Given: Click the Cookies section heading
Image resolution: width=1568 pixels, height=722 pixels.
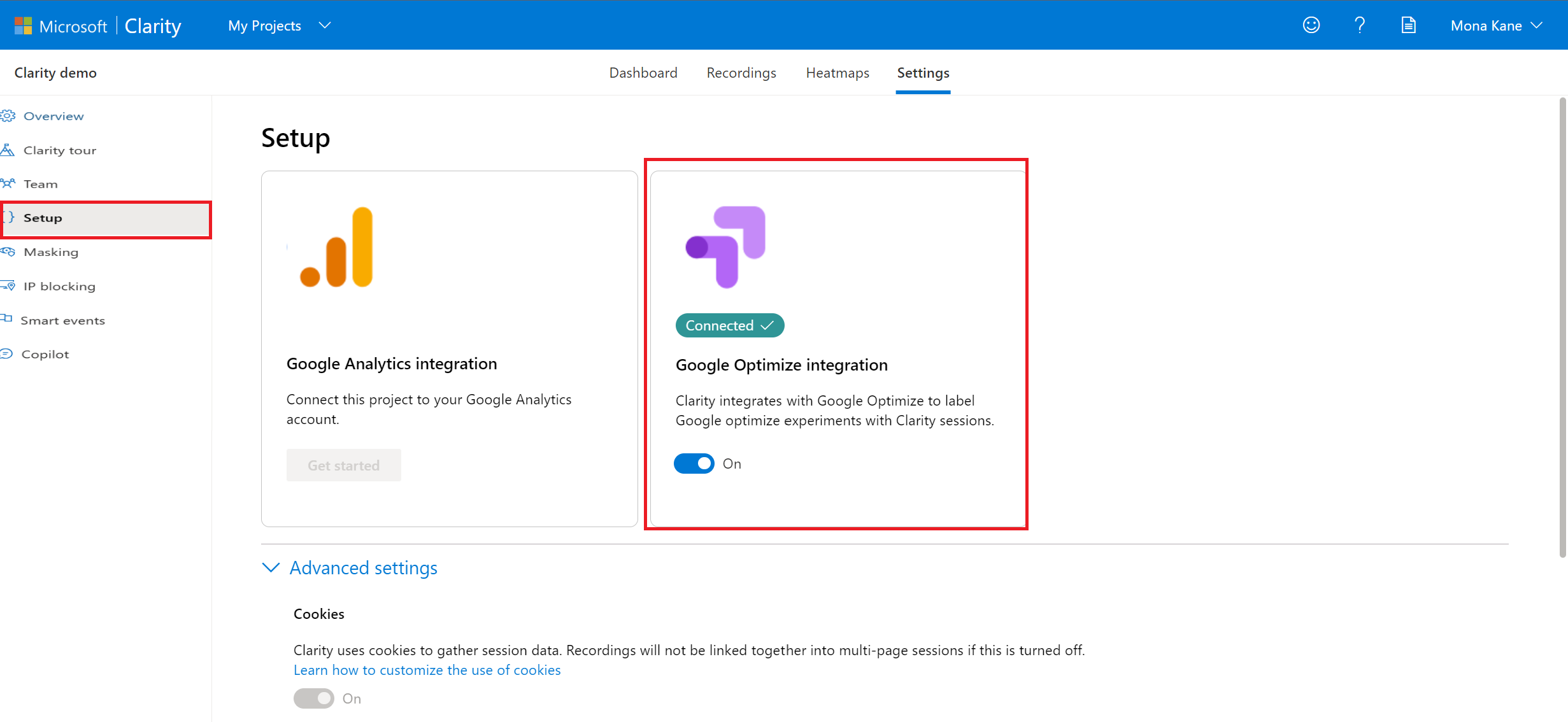Looking at the screenshot, I should [318, 614].
